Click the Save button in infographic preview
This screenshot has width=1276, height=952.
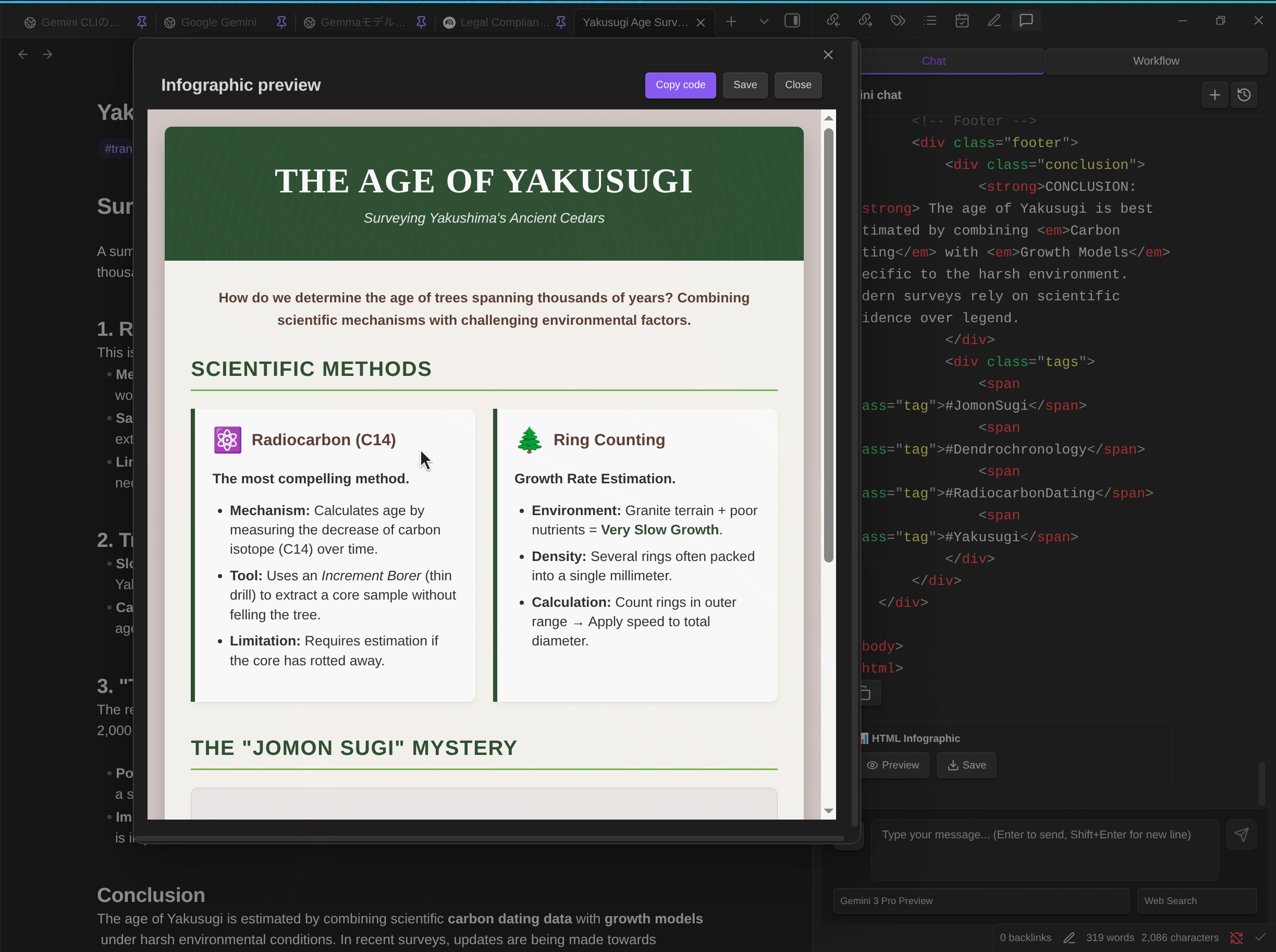click(x=745, y=86)
